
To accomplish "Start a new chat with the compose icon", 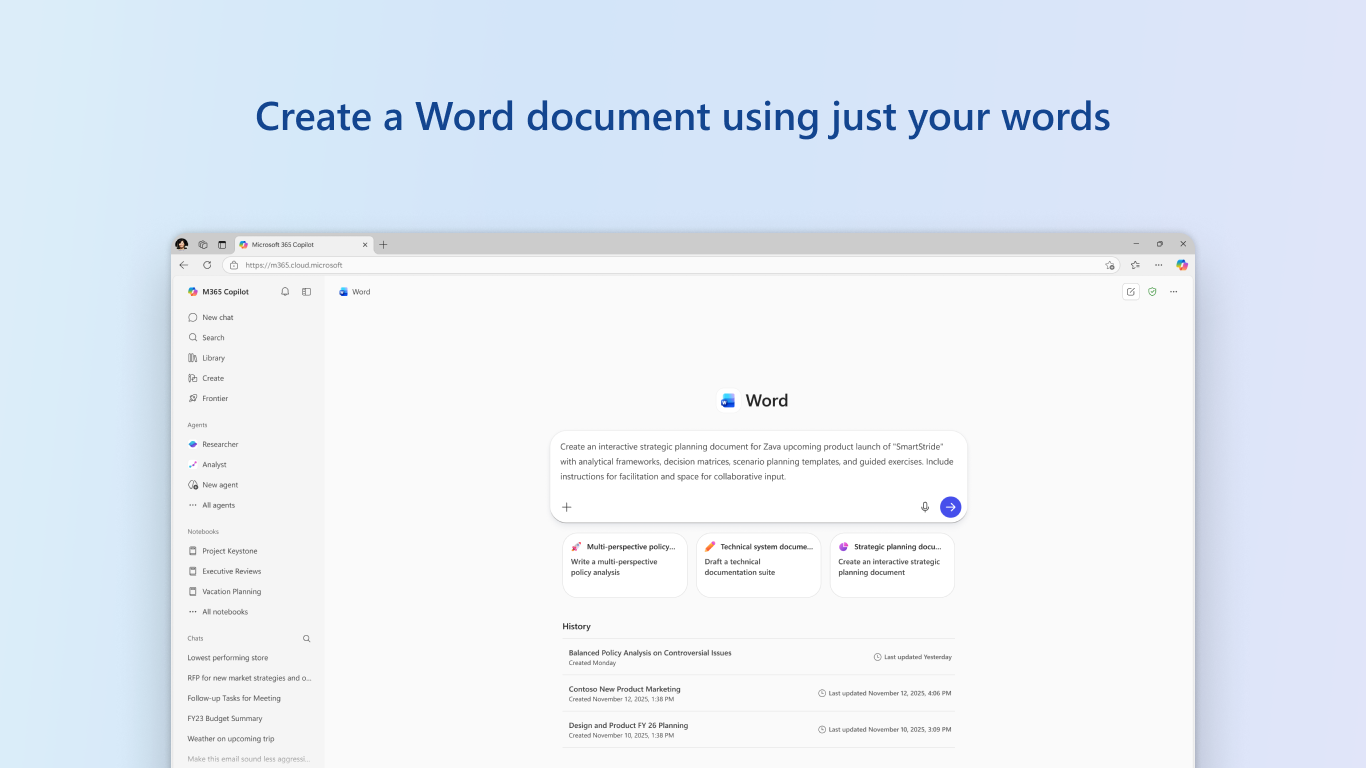I will point(1131,292).
